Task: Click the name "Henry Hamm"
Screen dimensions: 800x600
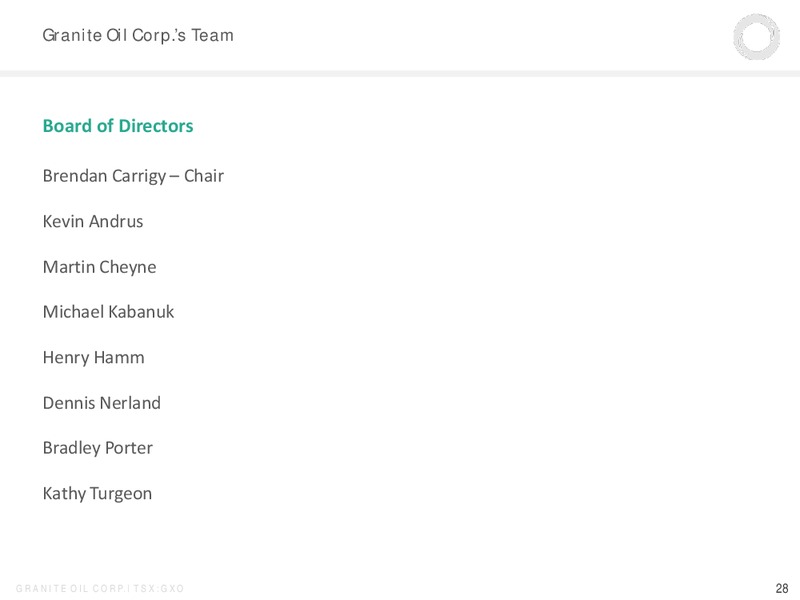Action: [x=93, y=357]
